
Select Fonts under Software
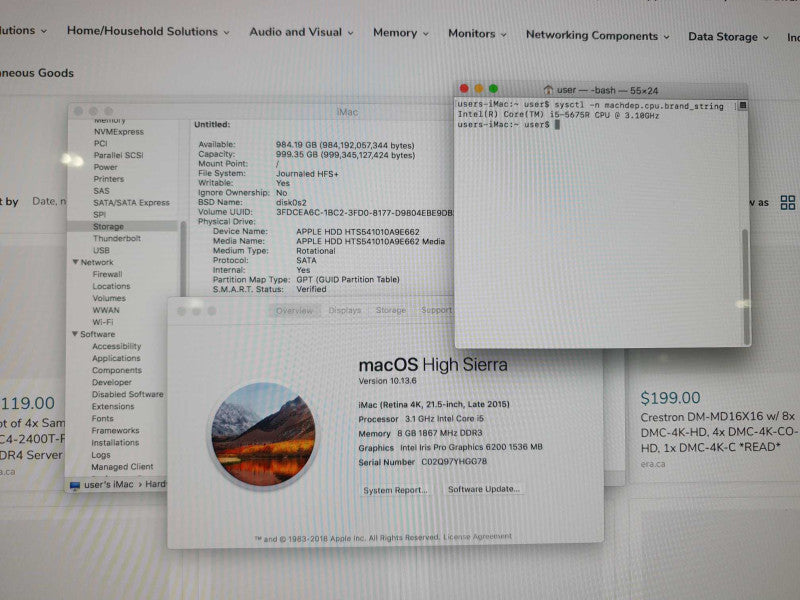click(x=103, y=418)
